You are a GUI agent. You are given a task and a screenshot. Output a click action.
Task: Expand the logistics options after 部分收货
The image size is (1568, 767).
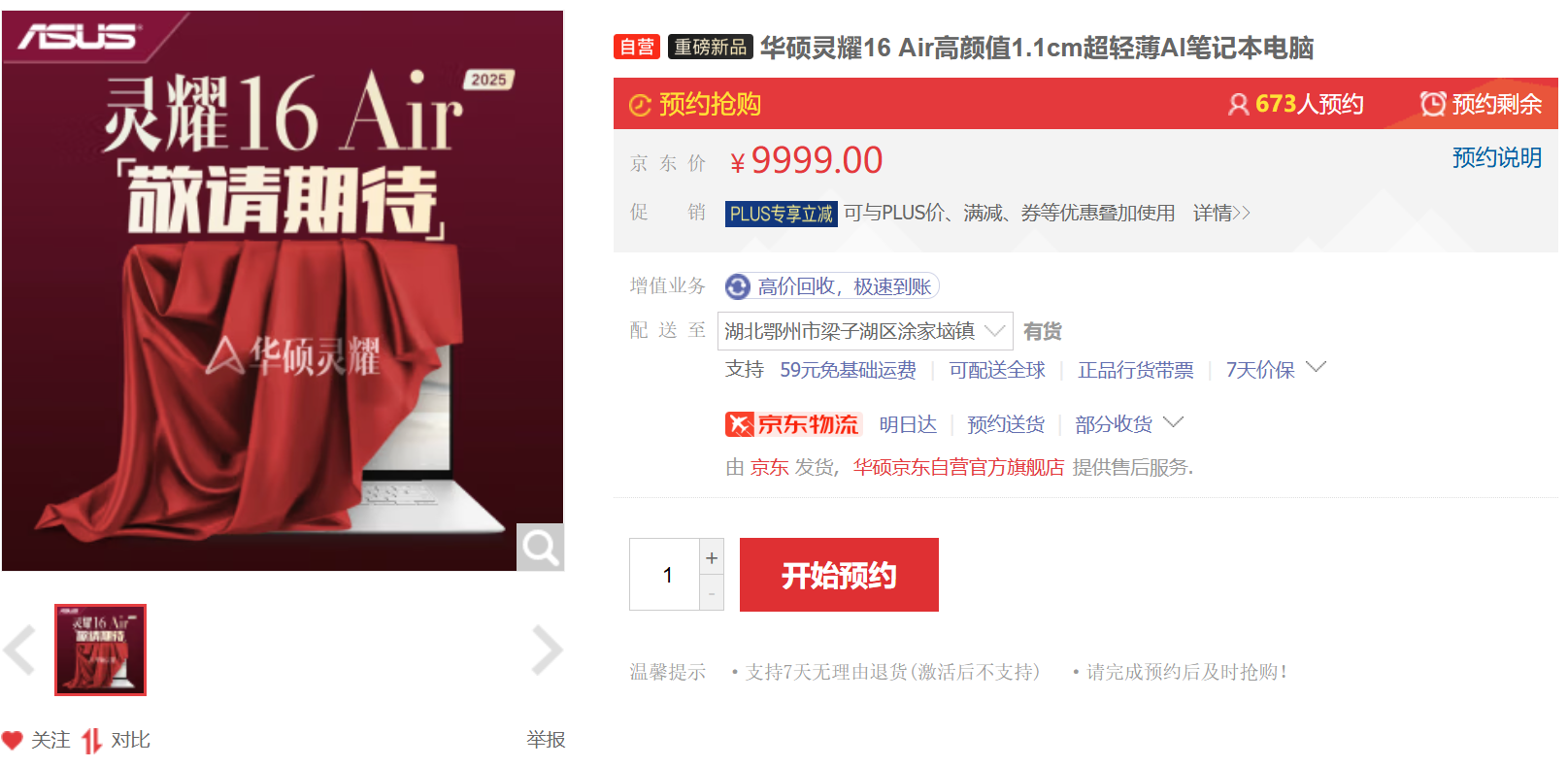pyautogui.click(x=1173, y=422)
